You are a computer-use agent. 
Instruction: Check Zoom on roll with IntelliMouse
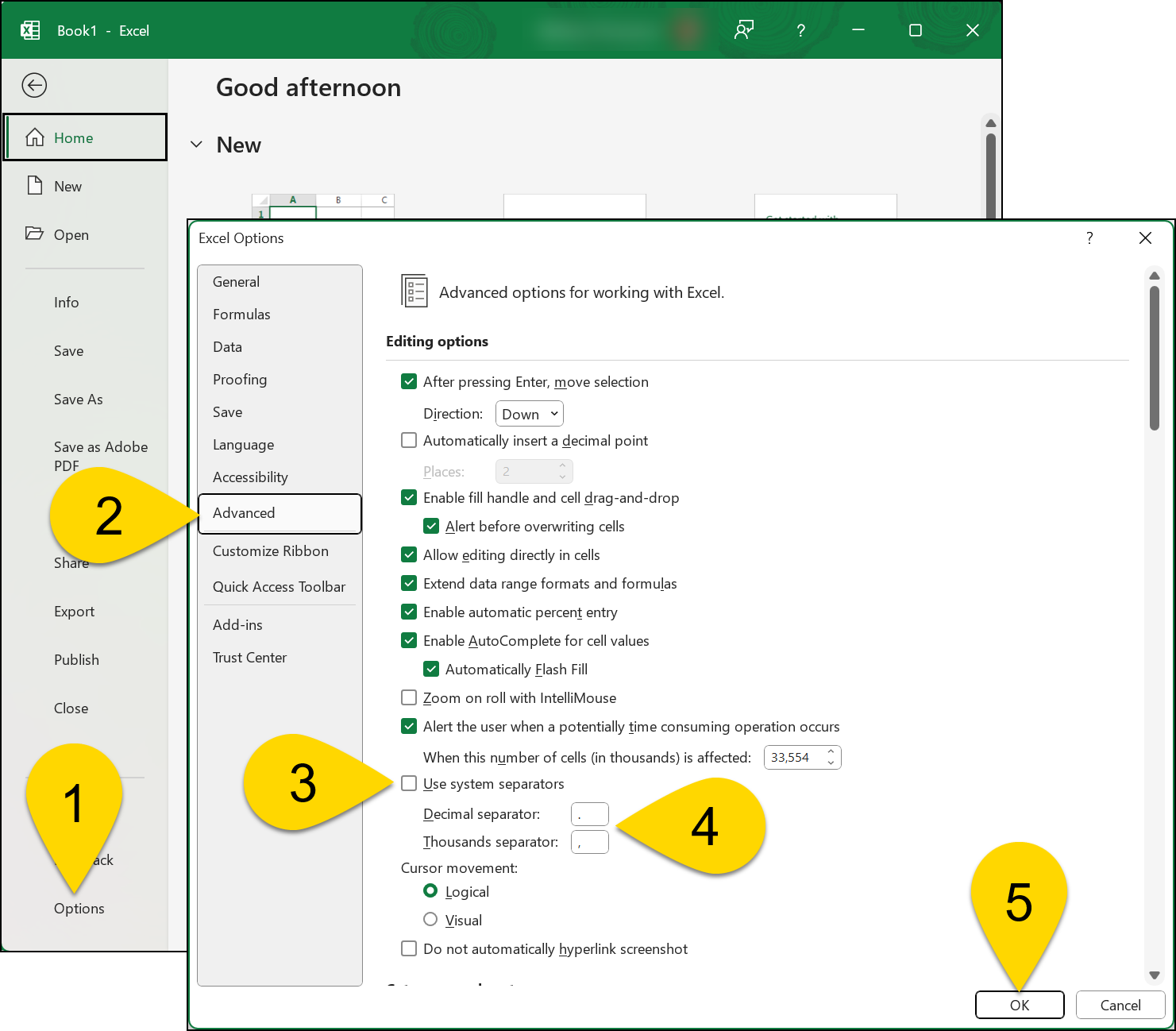point(409,697)
